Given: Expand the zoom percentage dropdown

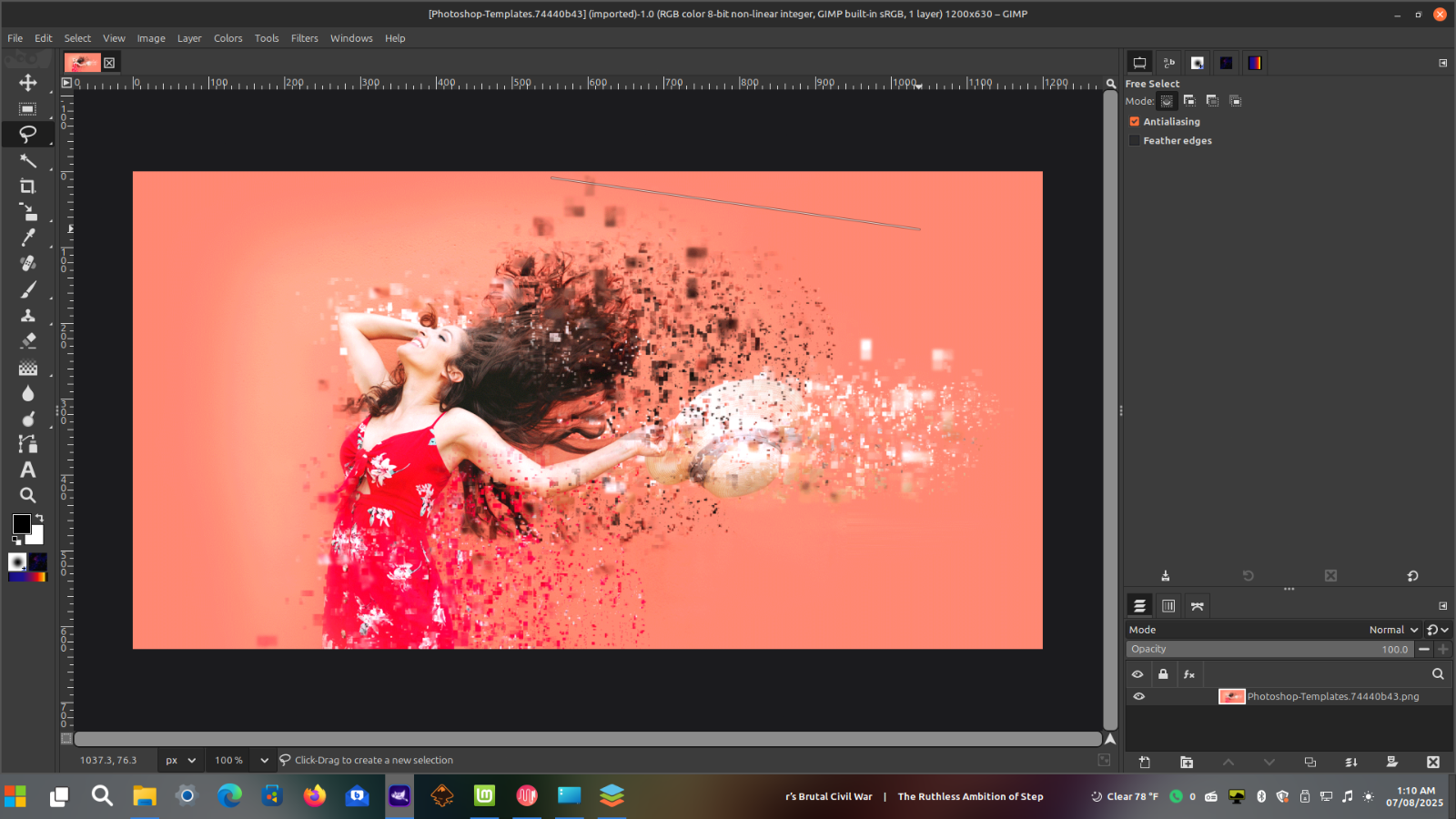Looking at the screenshot, I should (x=264, y=760).
